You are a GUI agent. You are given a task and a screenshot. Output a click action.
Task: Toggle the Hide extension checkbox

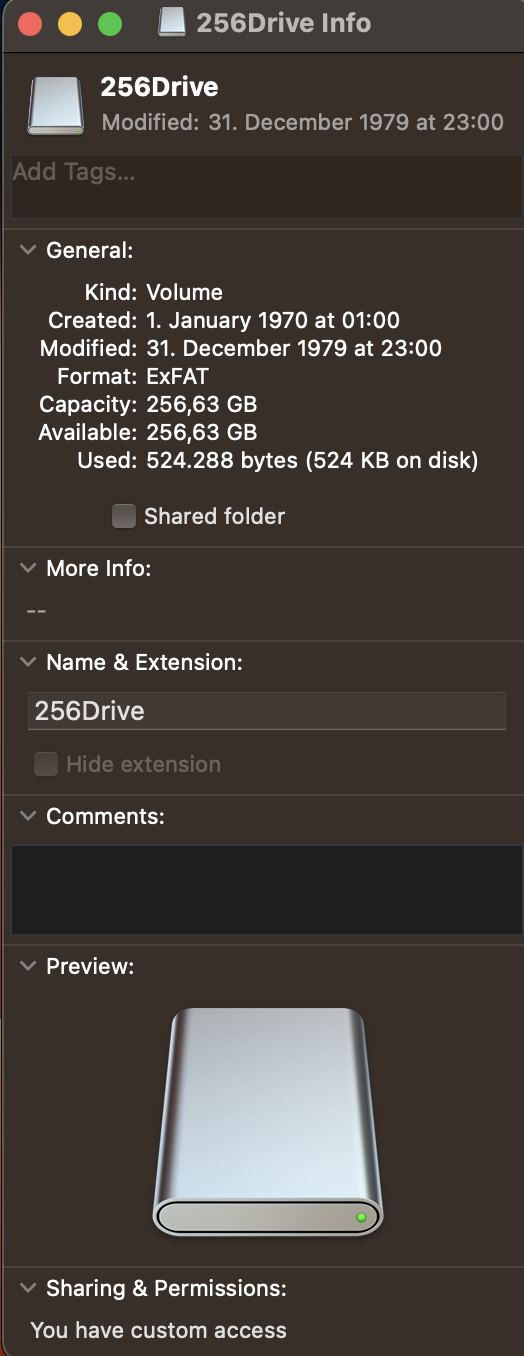tap(46, 764)
